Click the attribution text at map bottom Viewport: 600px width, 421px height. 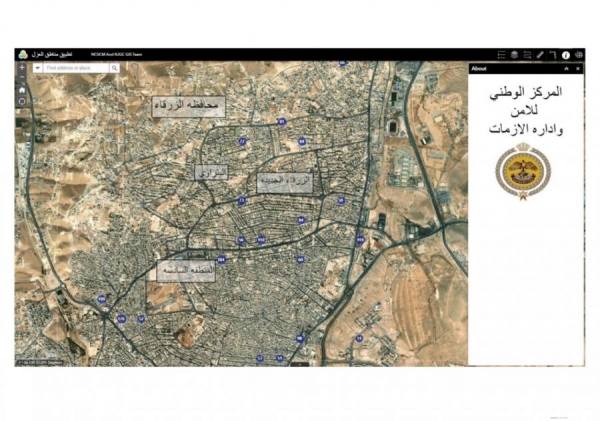(x=40, y=361)
